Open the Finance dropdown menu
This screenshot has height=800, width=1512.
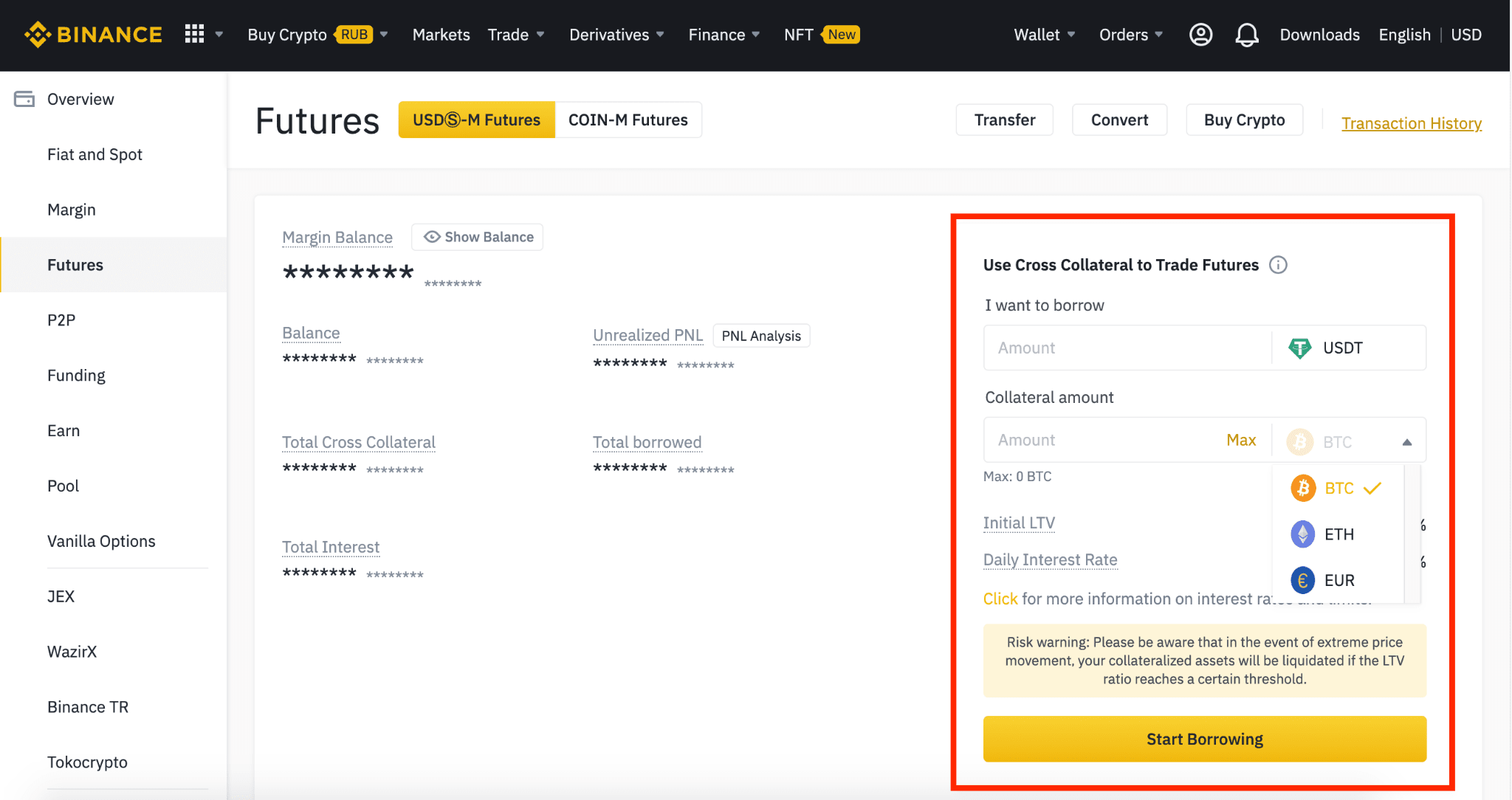tap(724, 35)
